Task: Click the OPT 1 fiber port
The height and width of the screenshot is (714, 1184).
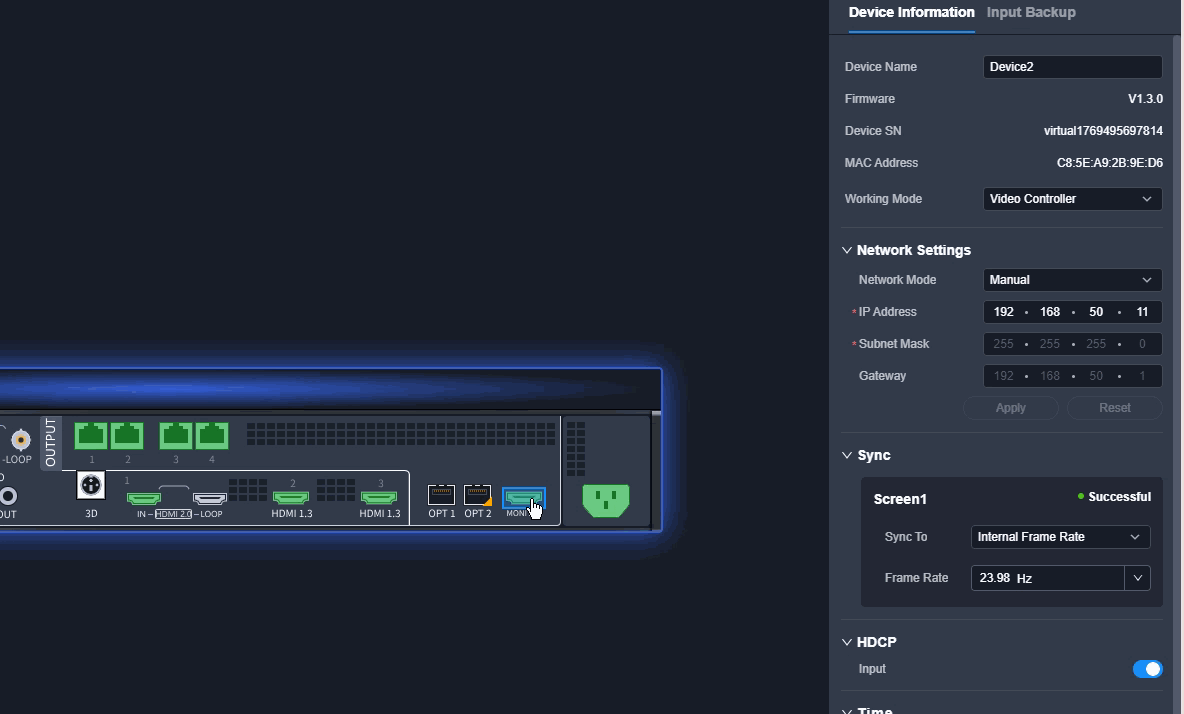Action: click(441, 495)
